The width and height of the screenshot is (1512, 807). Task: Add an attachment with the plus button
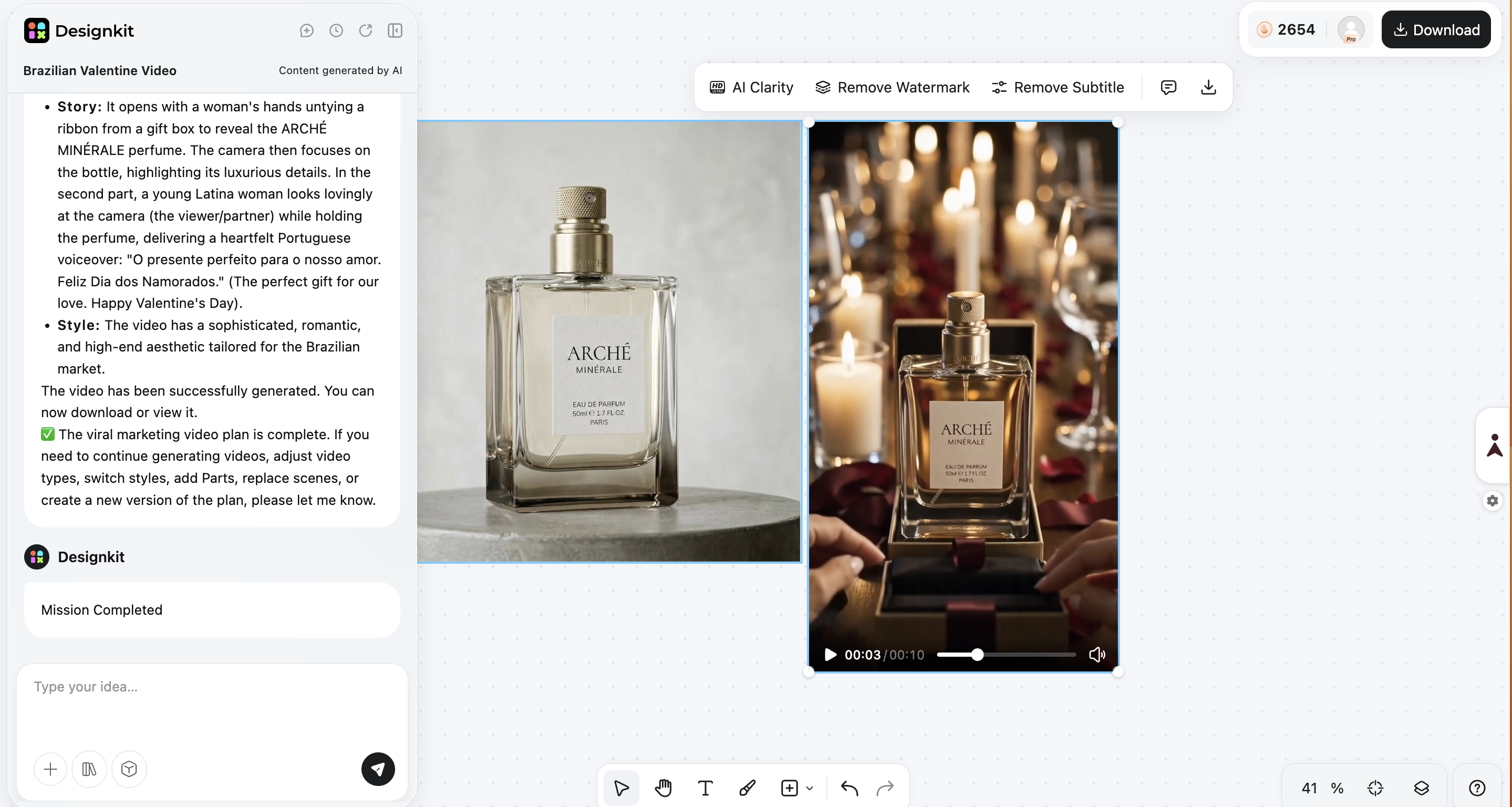pyautogui.click(x=50, y=769)
